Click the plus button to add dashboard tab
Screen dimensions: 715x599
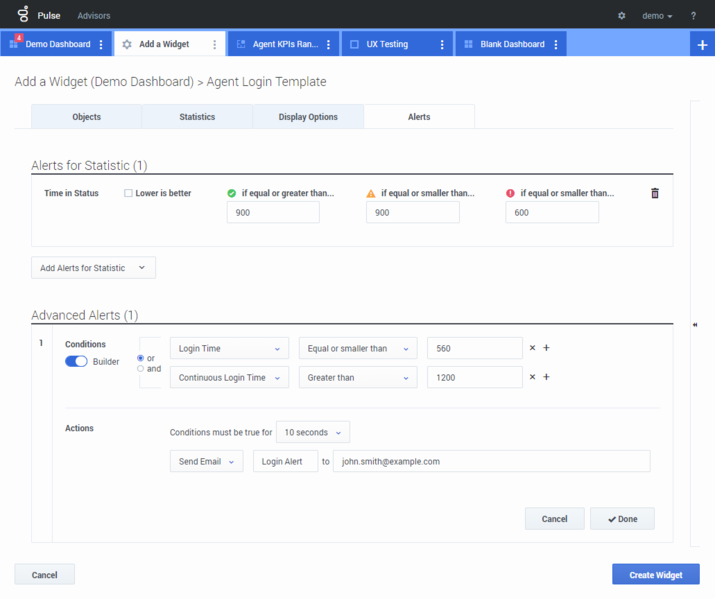[702, 45]
